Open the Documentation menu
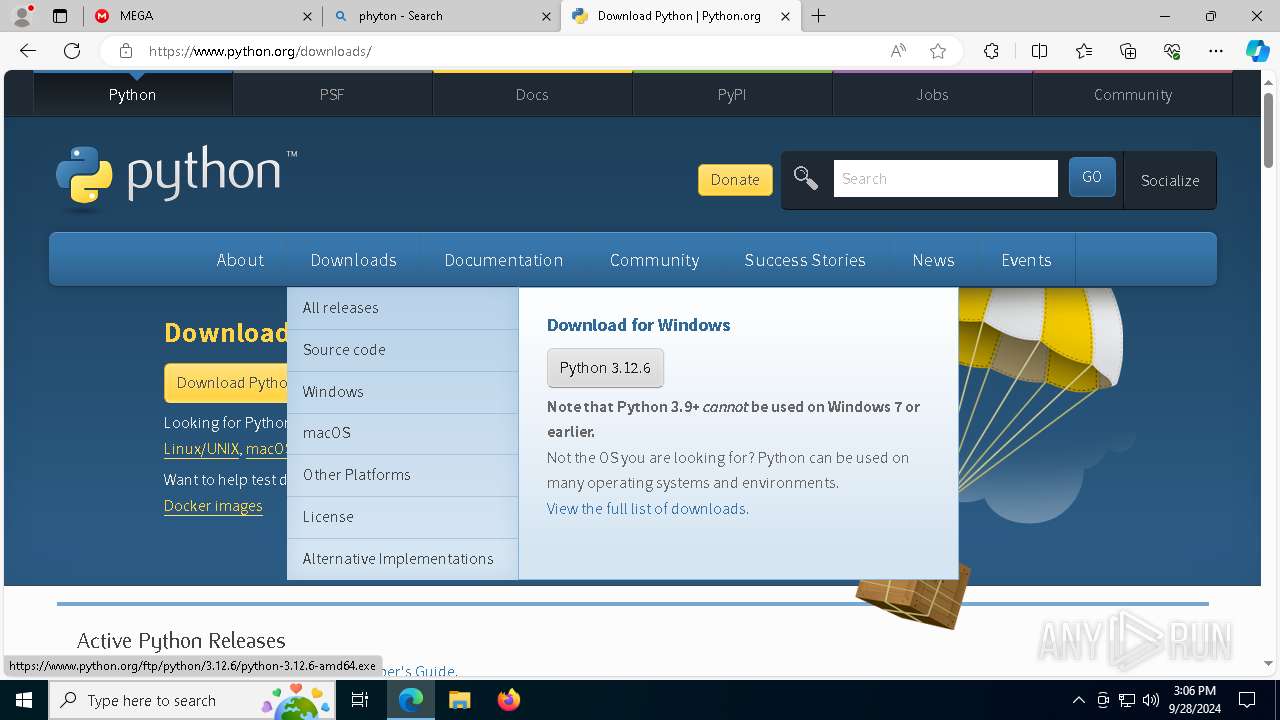This screenshot has height=720, width=1280. [503, 260]
